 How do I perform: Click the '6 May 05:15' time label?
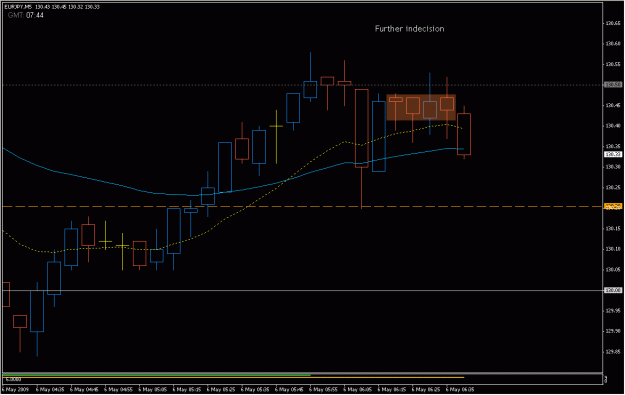(187, 389)
